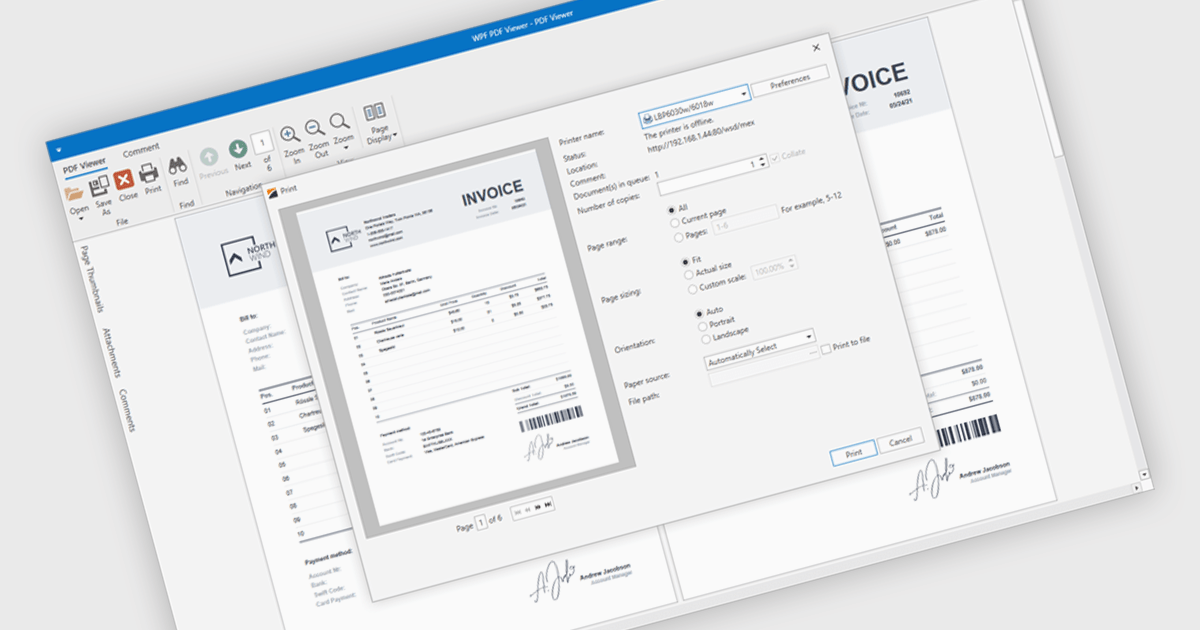Click the Save As icon
This screenshot has height=630, width=1200.
[x=100, y=186]
